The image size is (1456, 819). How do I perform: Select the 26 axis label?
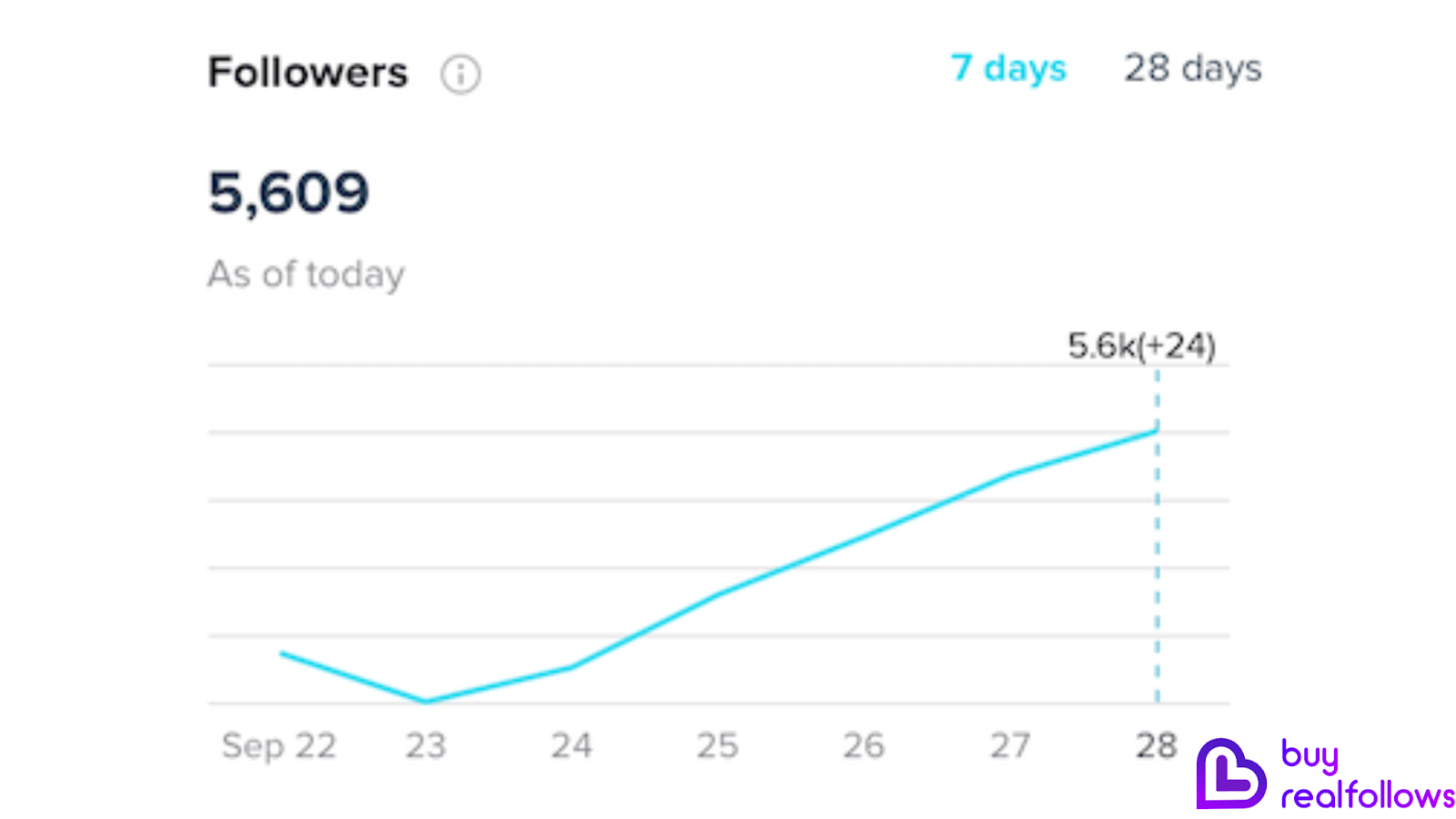point(864,746)
